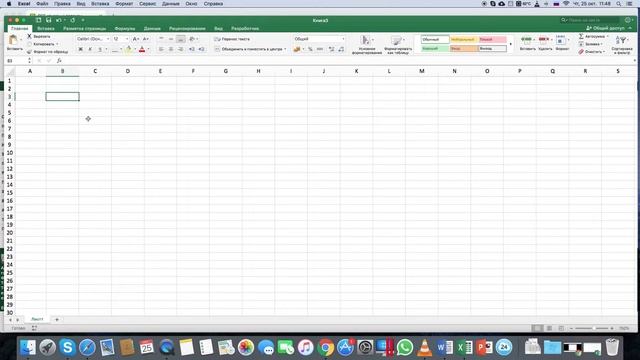Open Google Chrome from the Dock
Viewport: 640px width, 360px height.
pyautogui.click(x=326, y=348)
